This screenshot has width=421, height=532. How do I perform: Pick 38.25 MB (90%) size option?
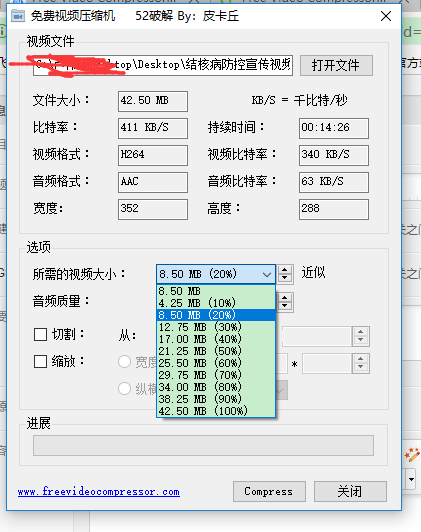point(216,399)
